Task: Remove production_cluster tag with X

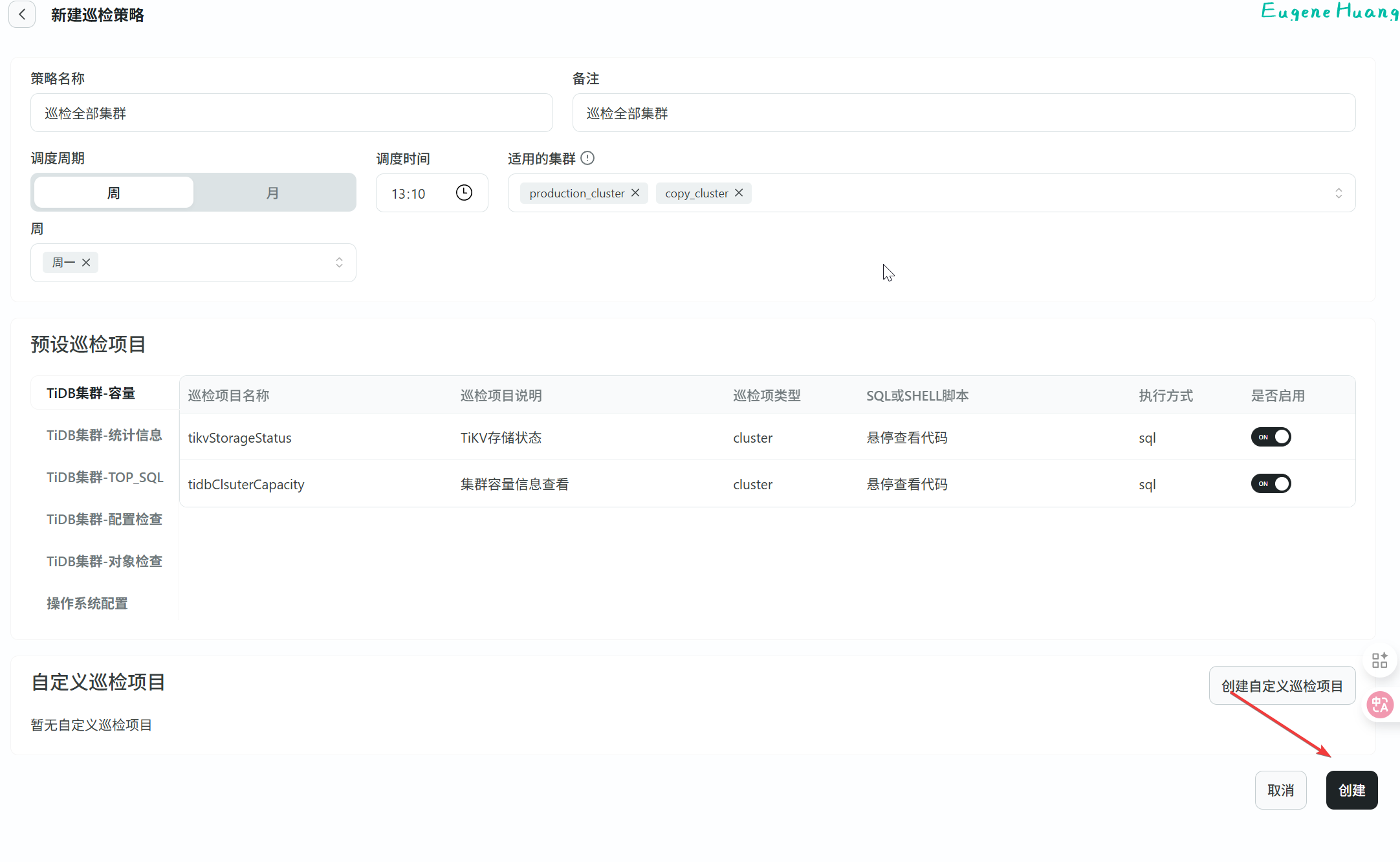Action: point(635,193)
